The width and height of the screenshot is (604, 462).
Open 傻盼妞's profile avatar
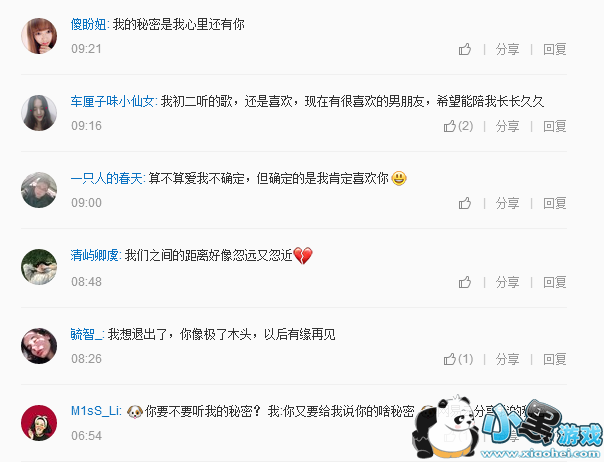(39, 36)
